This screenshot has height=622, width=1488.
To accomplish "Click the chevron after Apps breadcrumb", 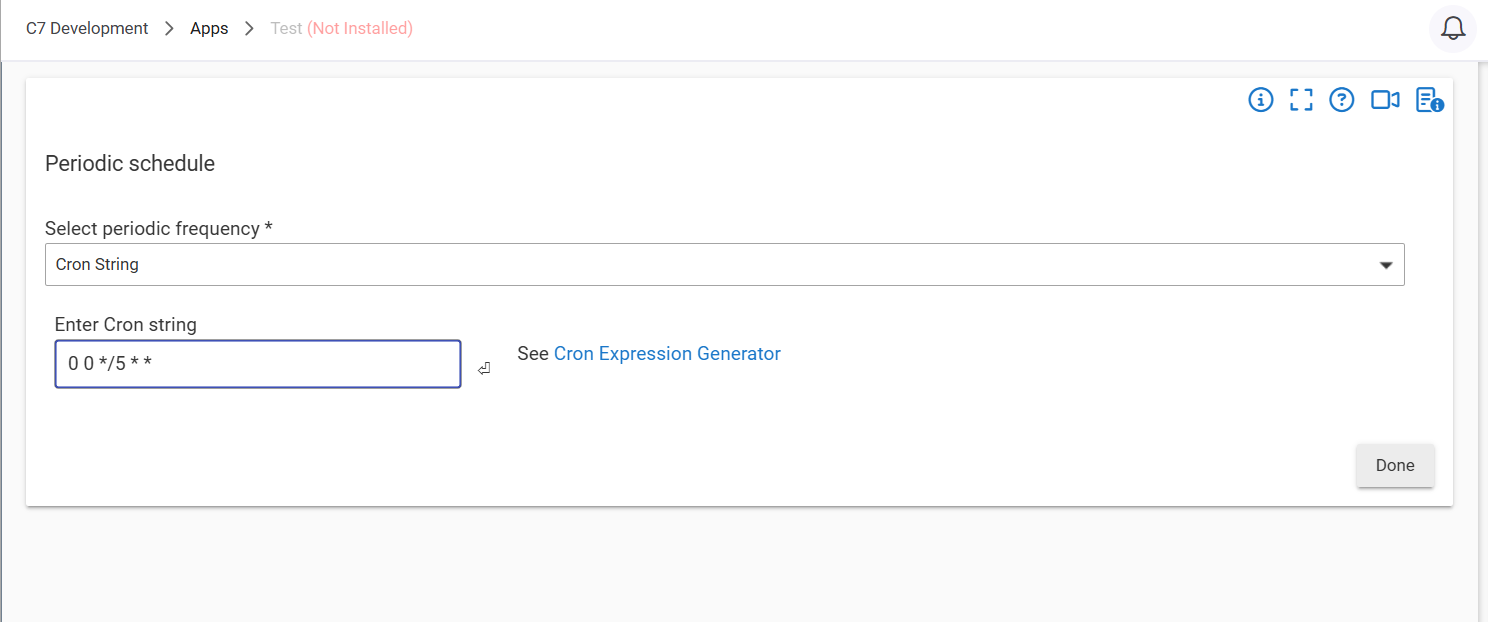I will tap(250, 29).
